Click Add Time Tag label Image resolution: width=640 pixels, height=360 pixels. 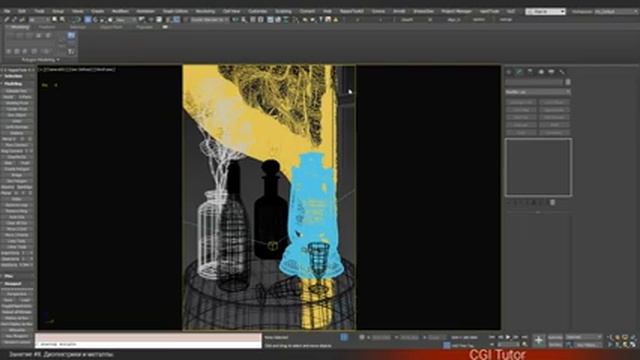pyautogui.click(x=462, y=345)
